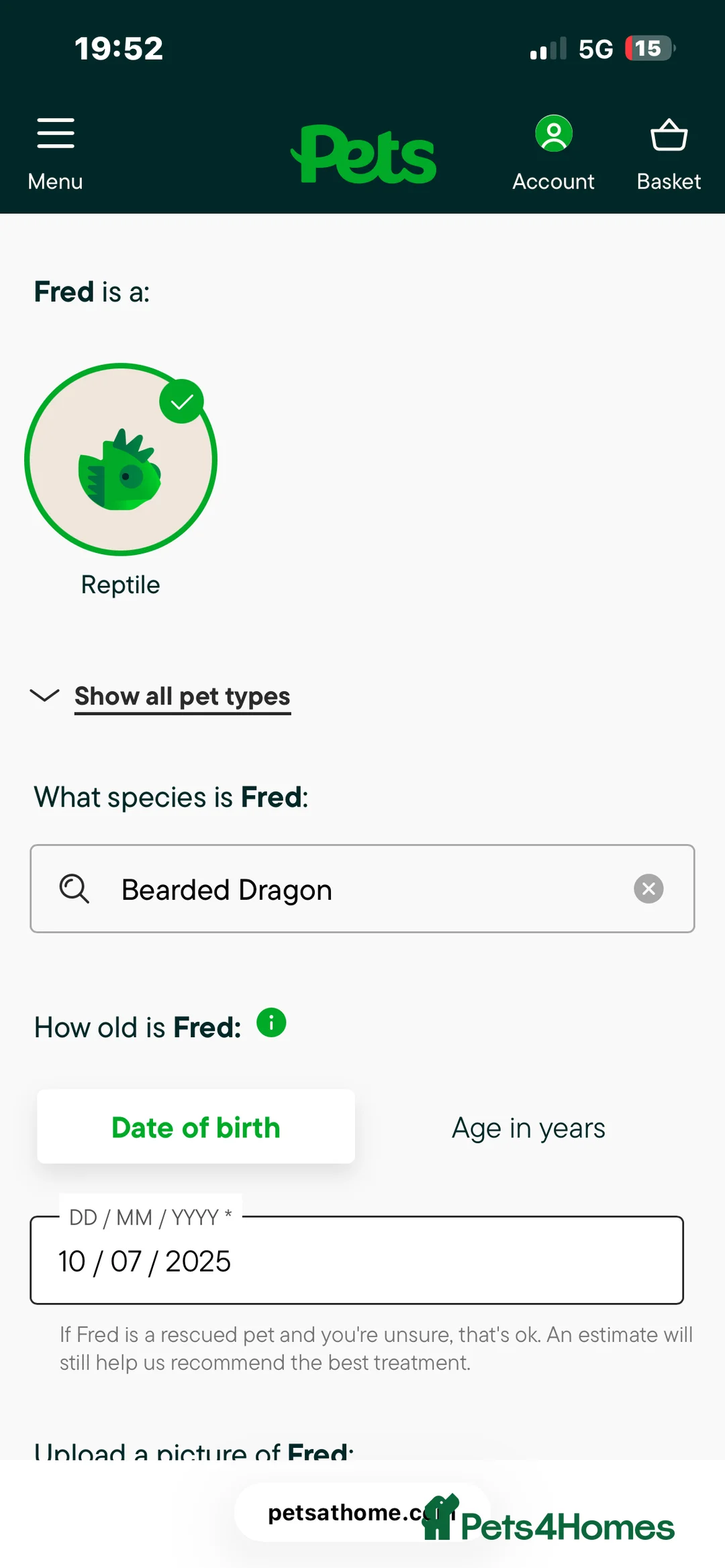The image size is (725, 1568).
Task: Tap the green Account profile icon
Action: pos(554,134)
